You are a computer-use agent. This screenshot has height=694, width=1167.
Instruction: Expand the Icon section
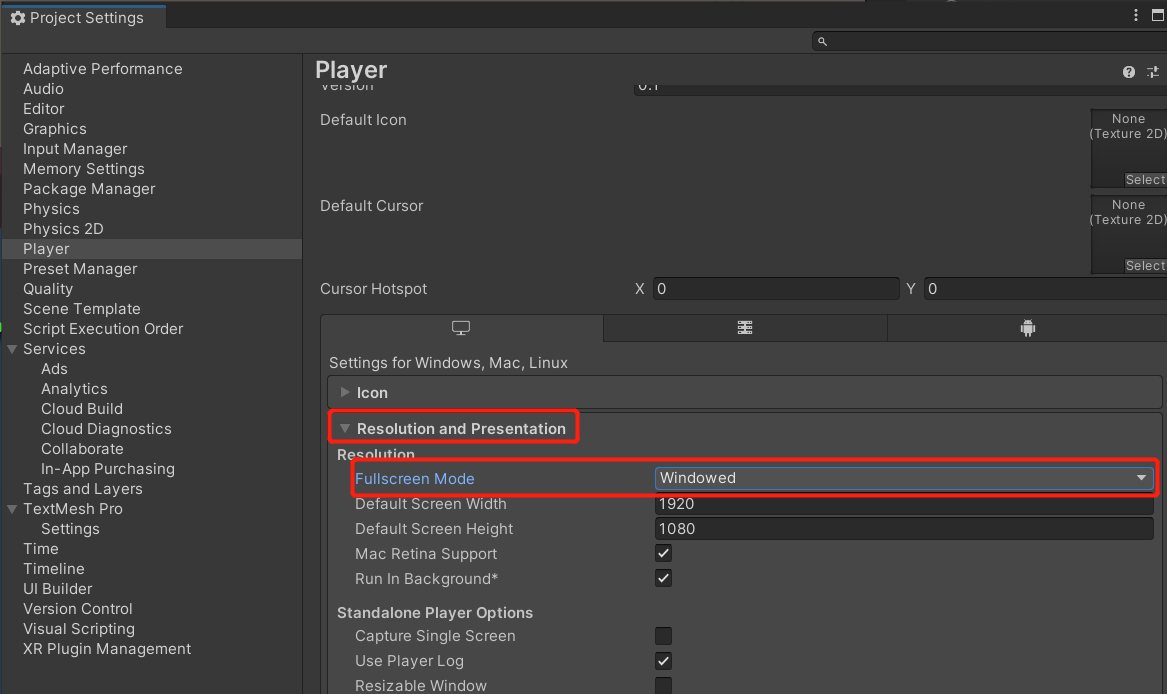[x=345, y=392]
